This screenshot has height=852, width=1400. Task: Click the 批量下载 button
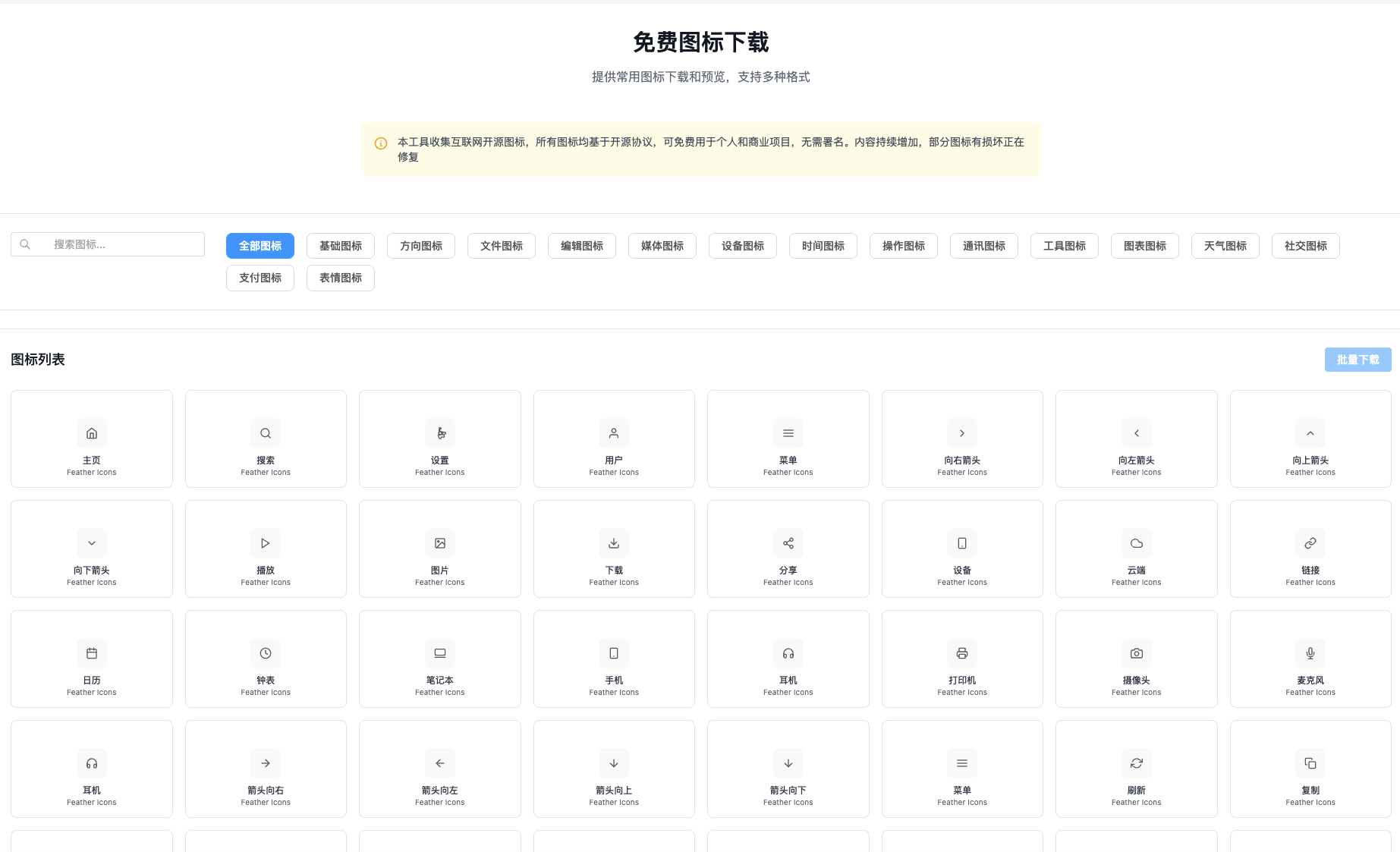1358,360
